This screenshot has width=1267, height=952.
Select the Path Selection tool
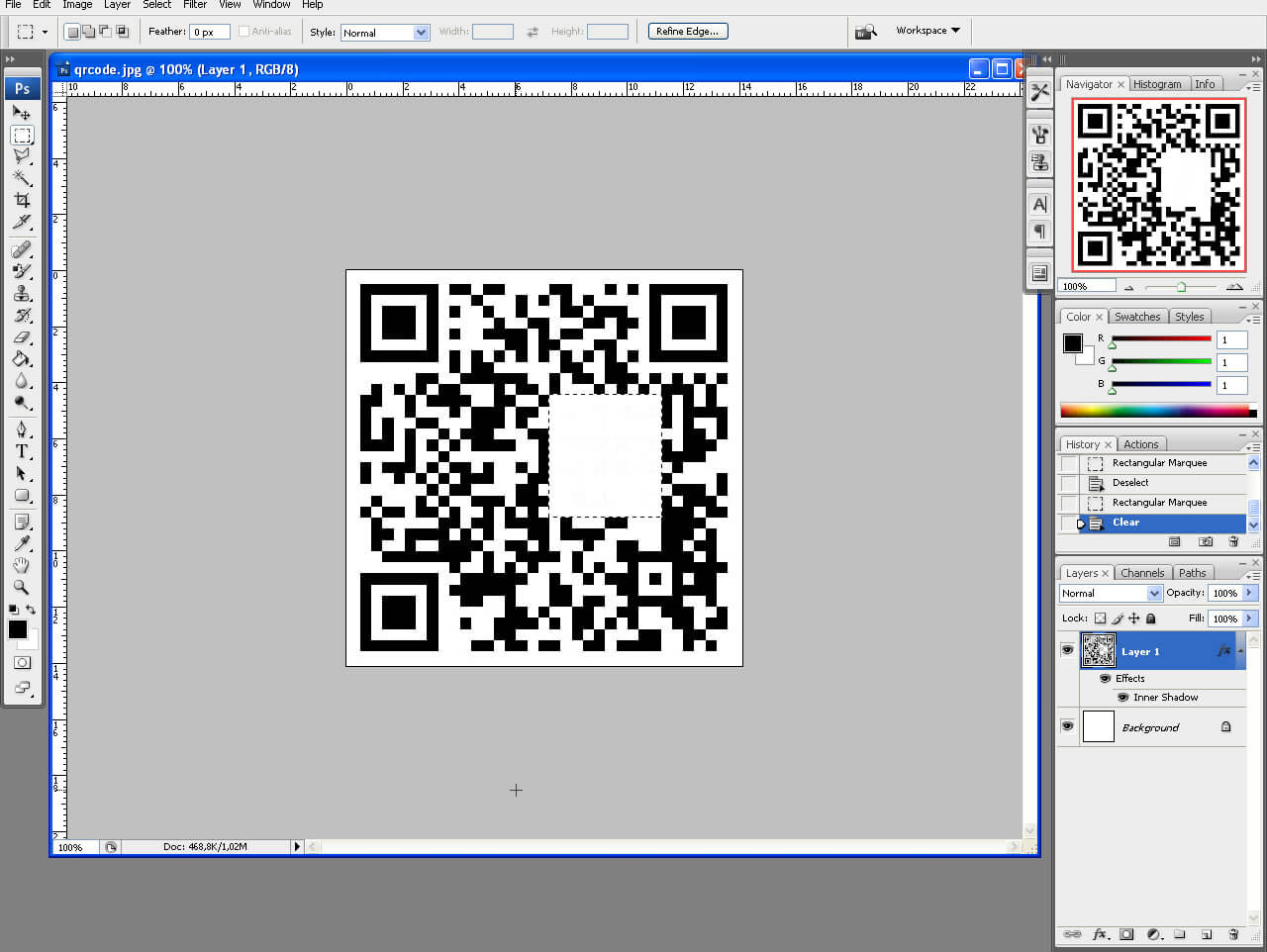[21, 473]
